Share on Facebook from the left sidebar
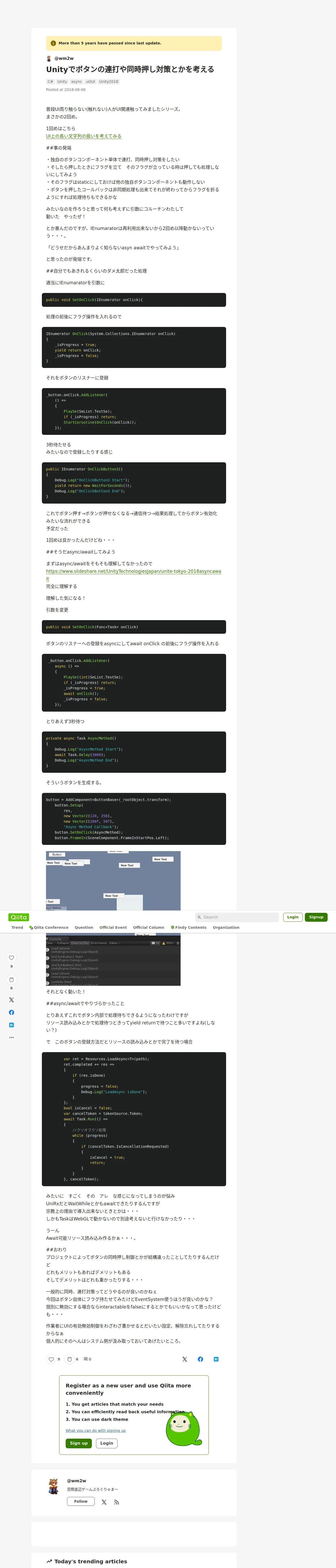 point(11,1012)
